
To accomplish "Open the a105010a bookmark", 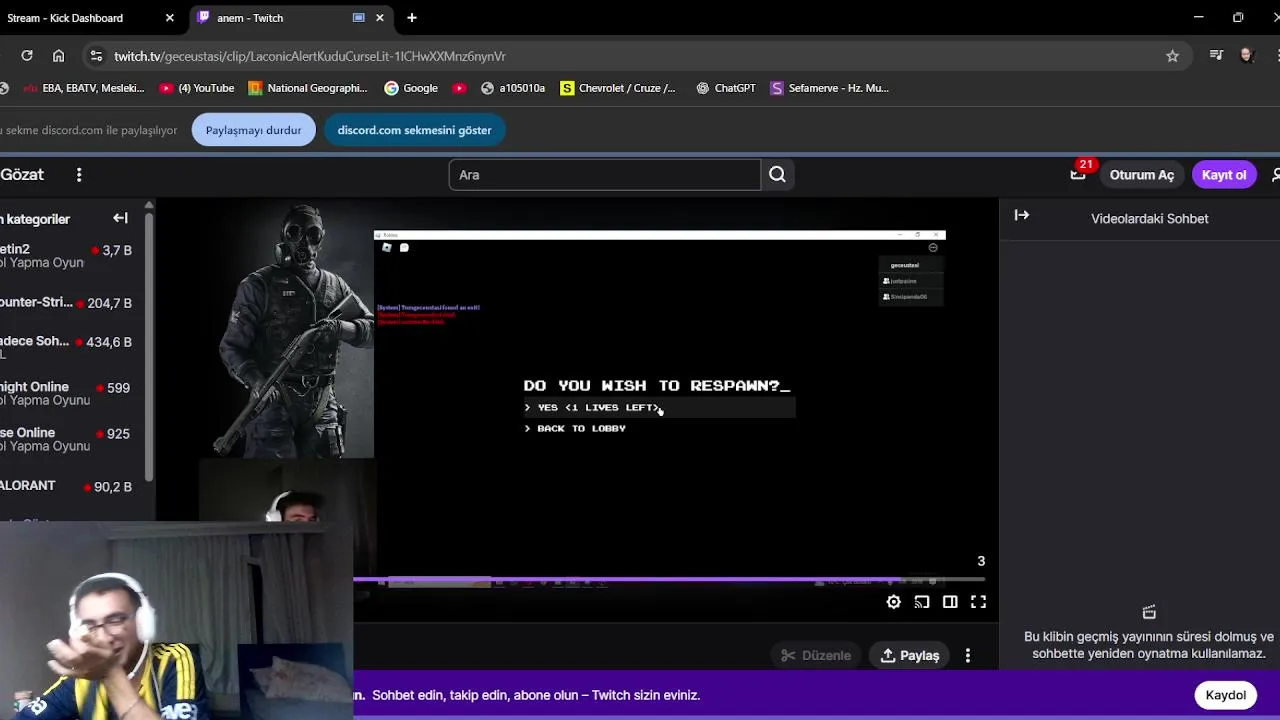I will pyautogui.click(x=513, y=88).
